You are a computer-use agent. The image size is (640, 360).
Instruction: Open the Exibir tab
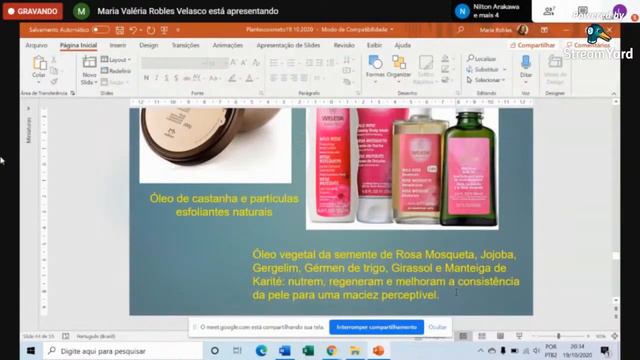(374, 45)
